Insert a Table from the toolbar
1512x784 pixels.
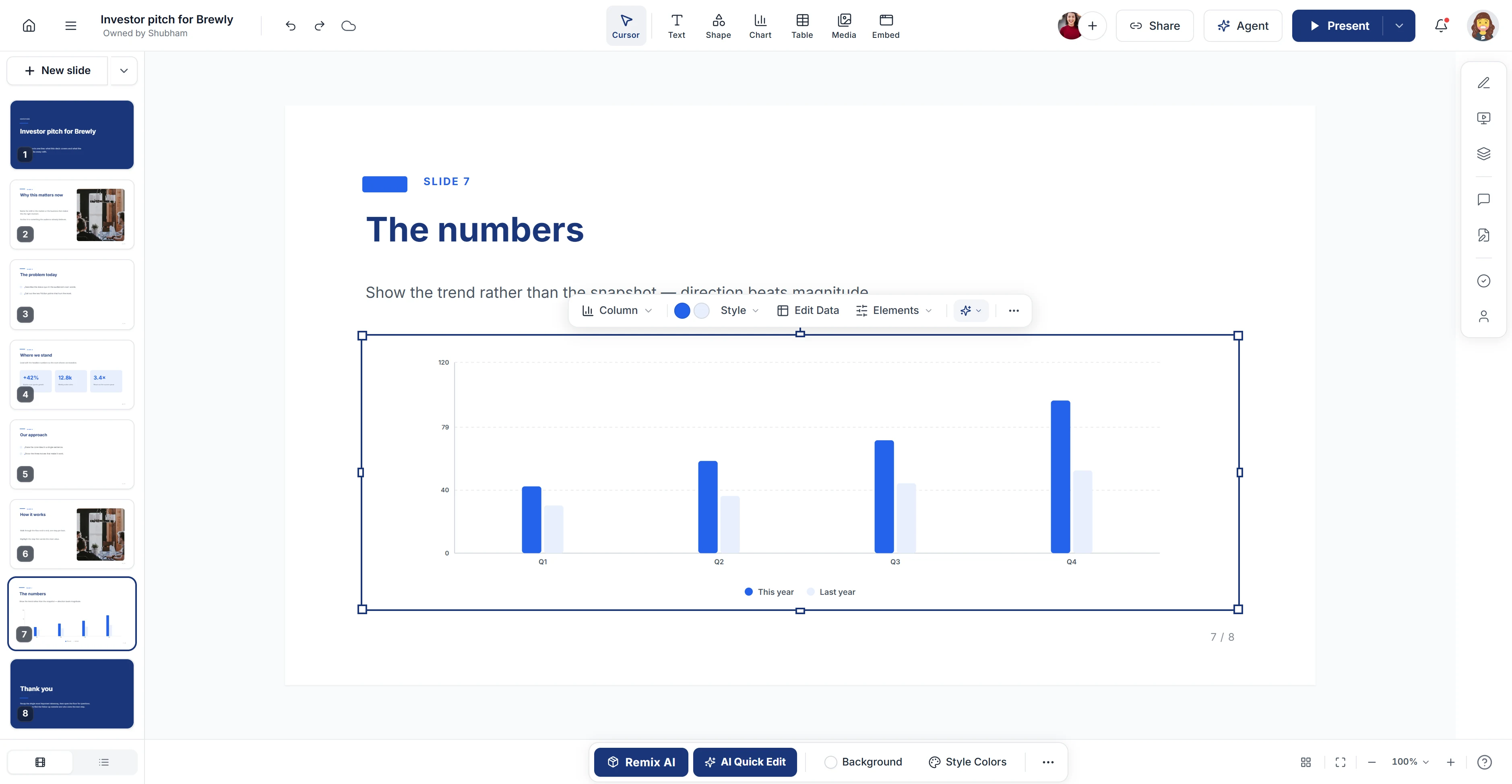(x=802, y=26)
